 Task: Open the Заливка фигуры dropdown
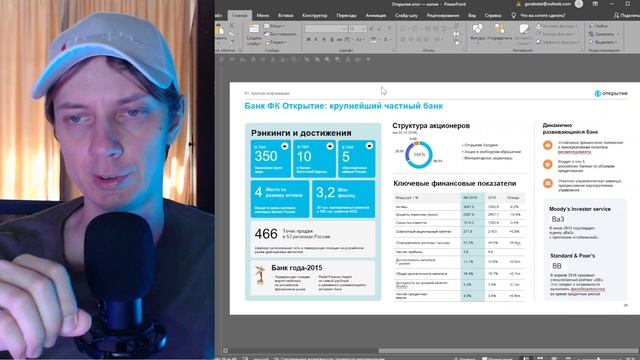(557, 26)
